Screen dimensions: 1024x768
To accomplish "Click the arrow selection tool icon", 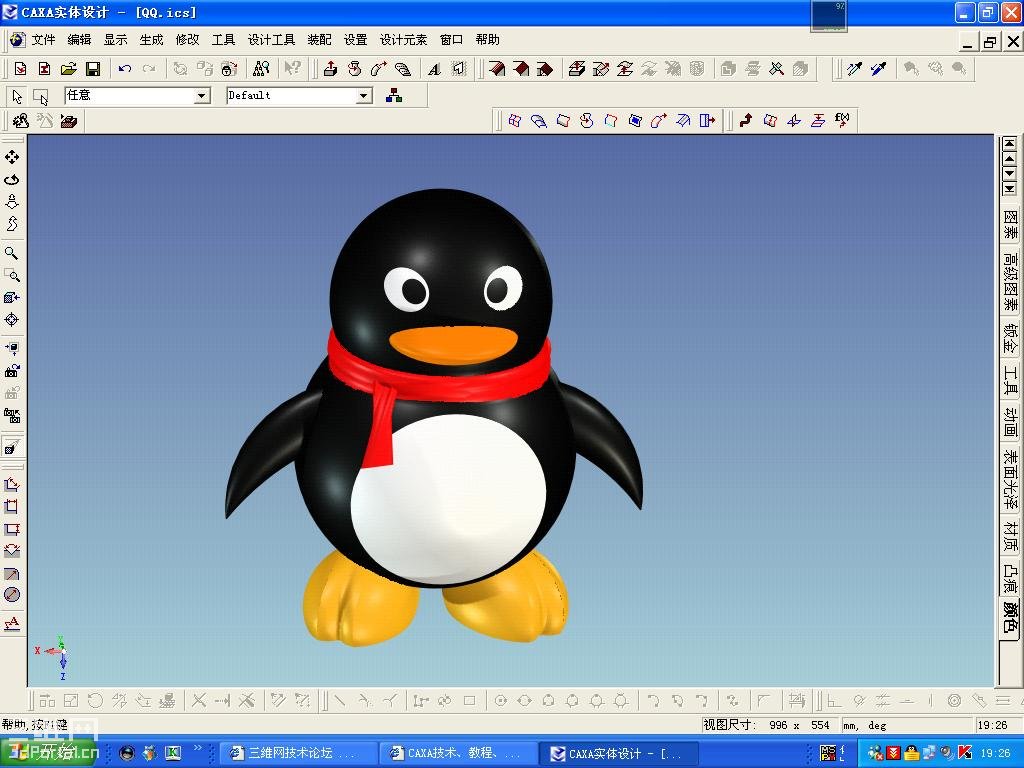I will pyautogui.click(x=17, y=97).
